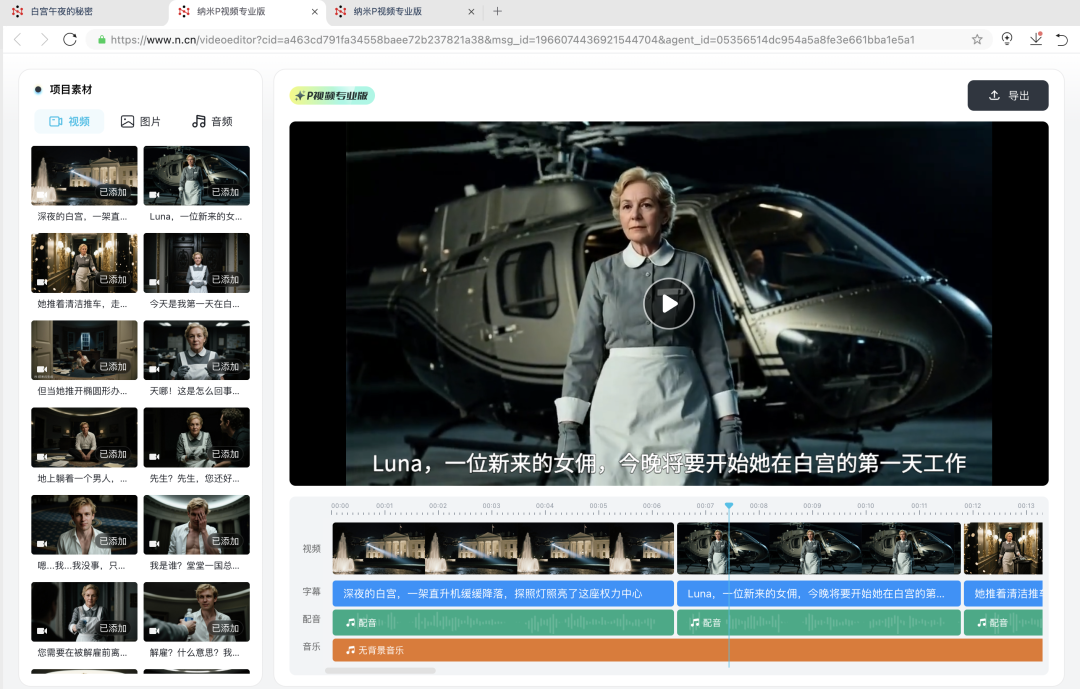
Task: Click the timeline horizontal scrollbar
Action: pyautogui.click(x=380, y=670)
